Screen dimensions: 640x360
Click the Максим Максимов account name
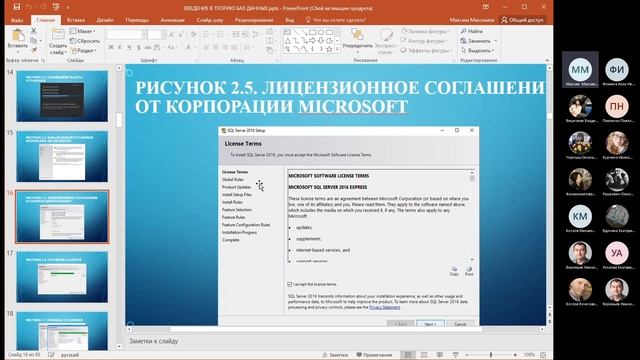[x=471, y=20]
